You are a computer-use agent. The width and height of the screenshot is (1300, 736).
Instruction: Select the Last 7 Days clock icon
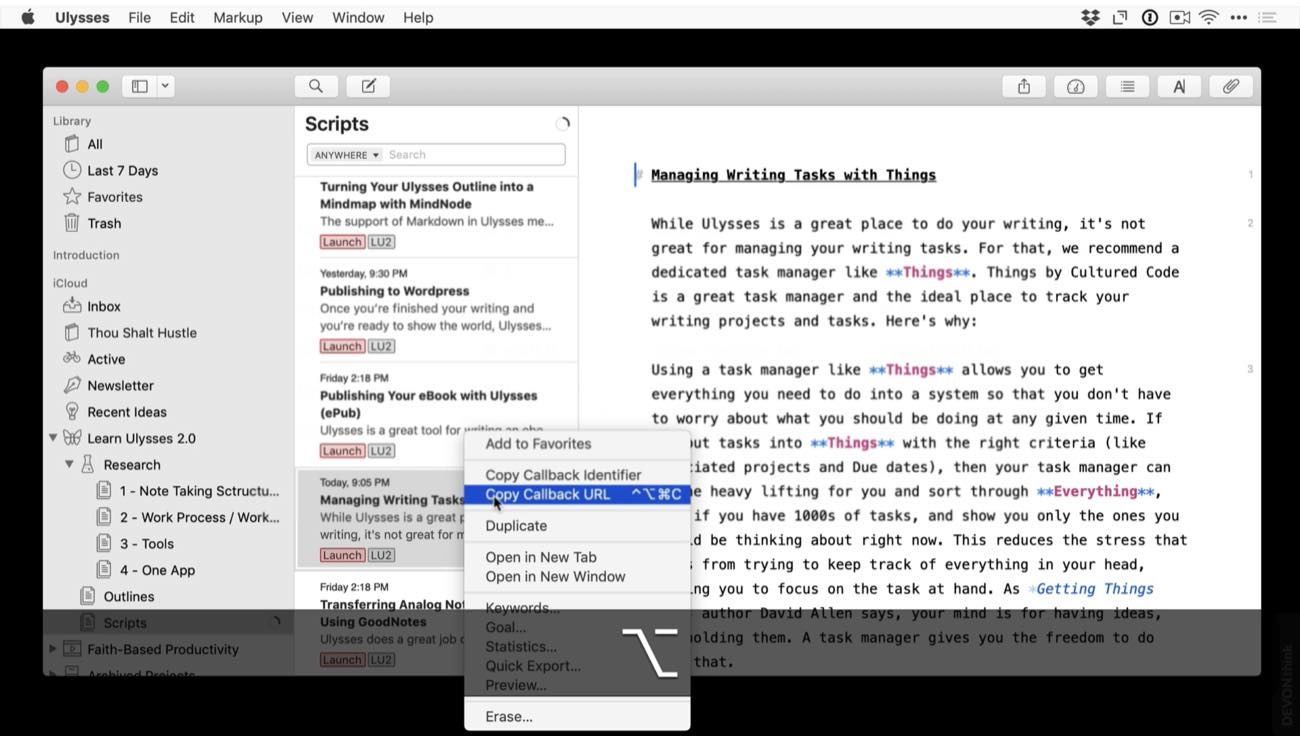coord(72,170)
